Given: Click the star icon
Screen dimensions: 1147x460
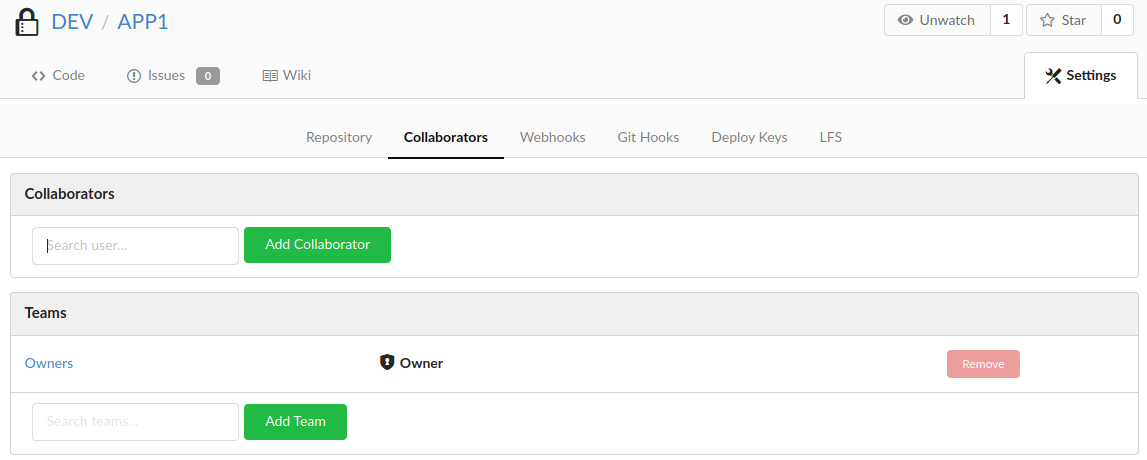Looking at the screenshot, I should pyautogui.click(x=1047, y=20).
